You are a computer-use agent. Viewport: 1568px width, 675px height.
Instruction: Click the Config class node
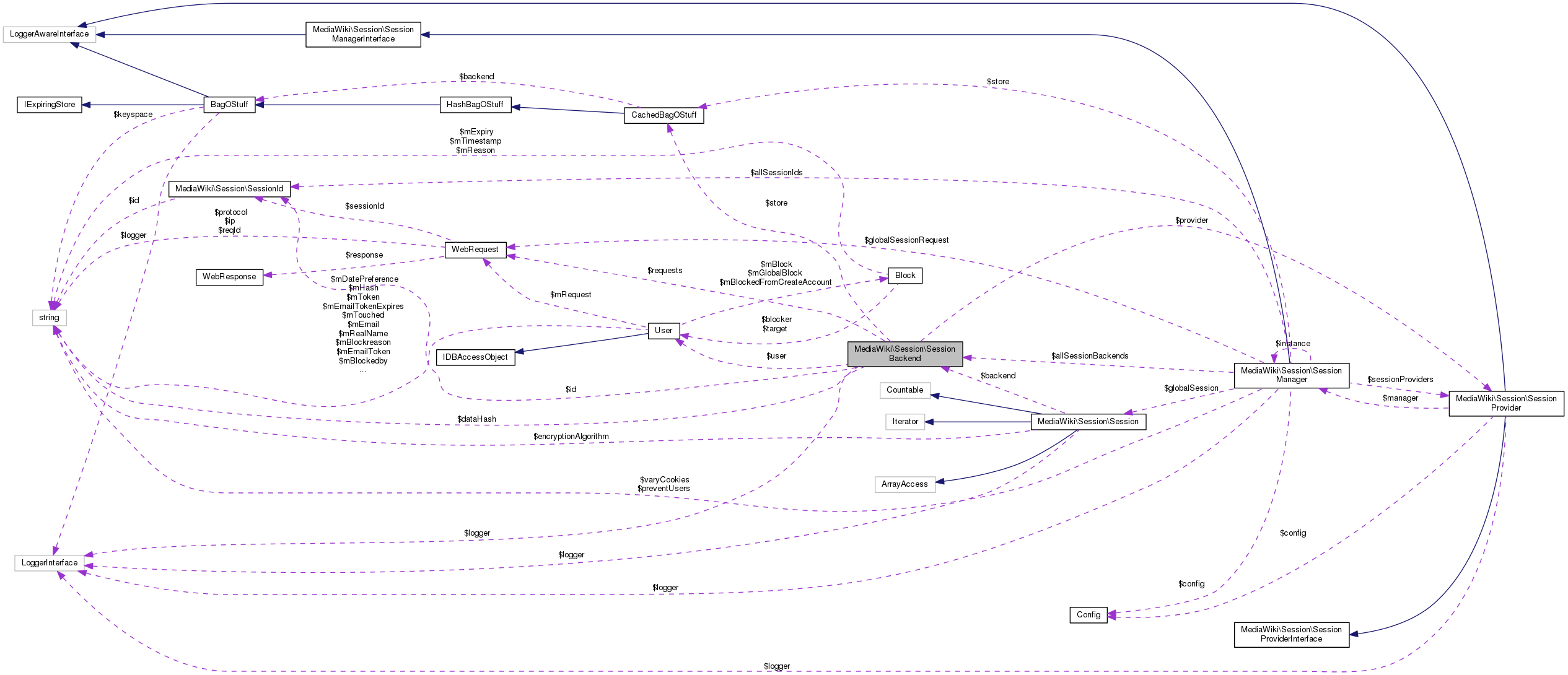coord(1088,615)
